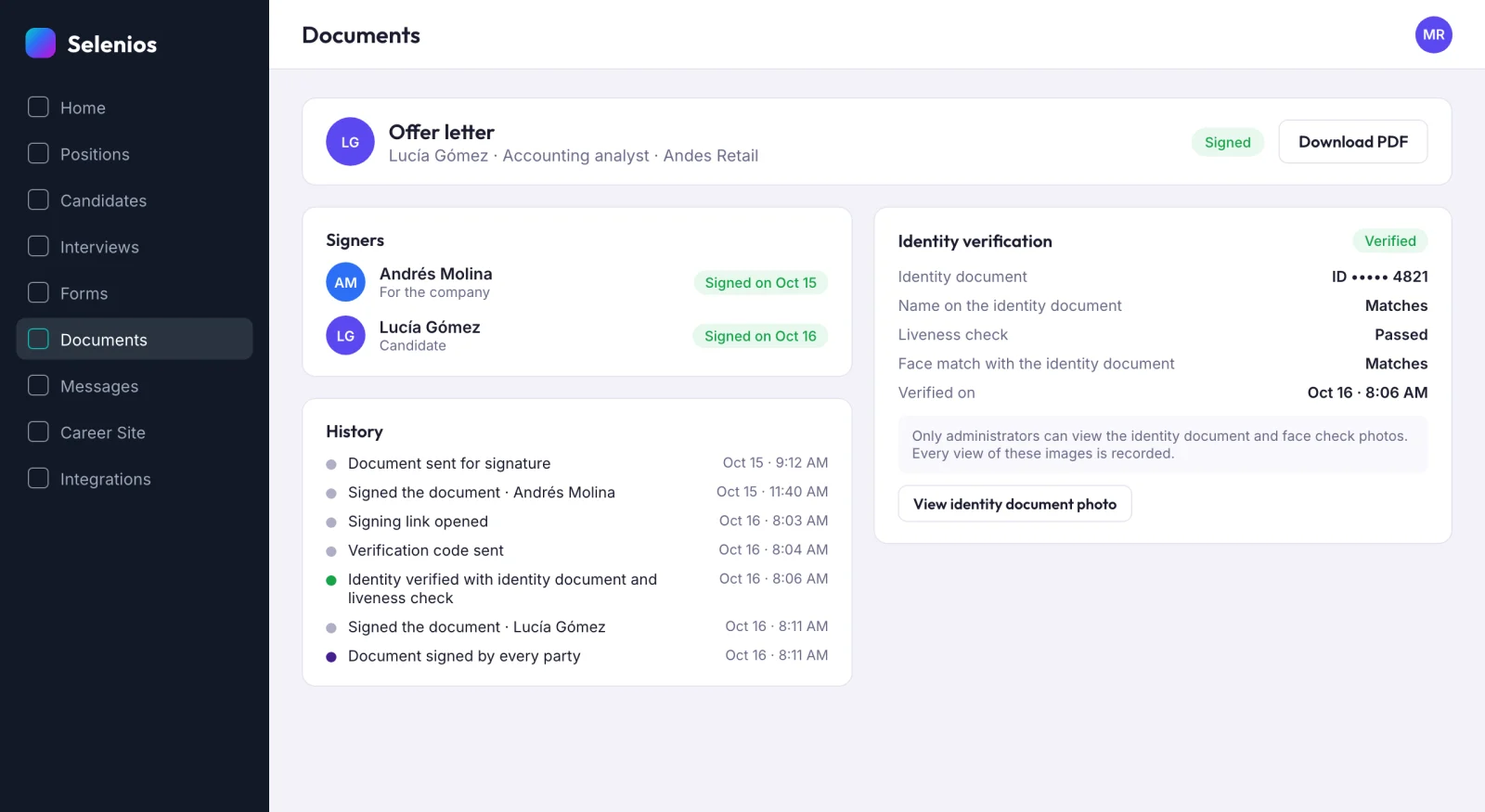
Task: Open the Candidates menu item
Action: (135, 200)
